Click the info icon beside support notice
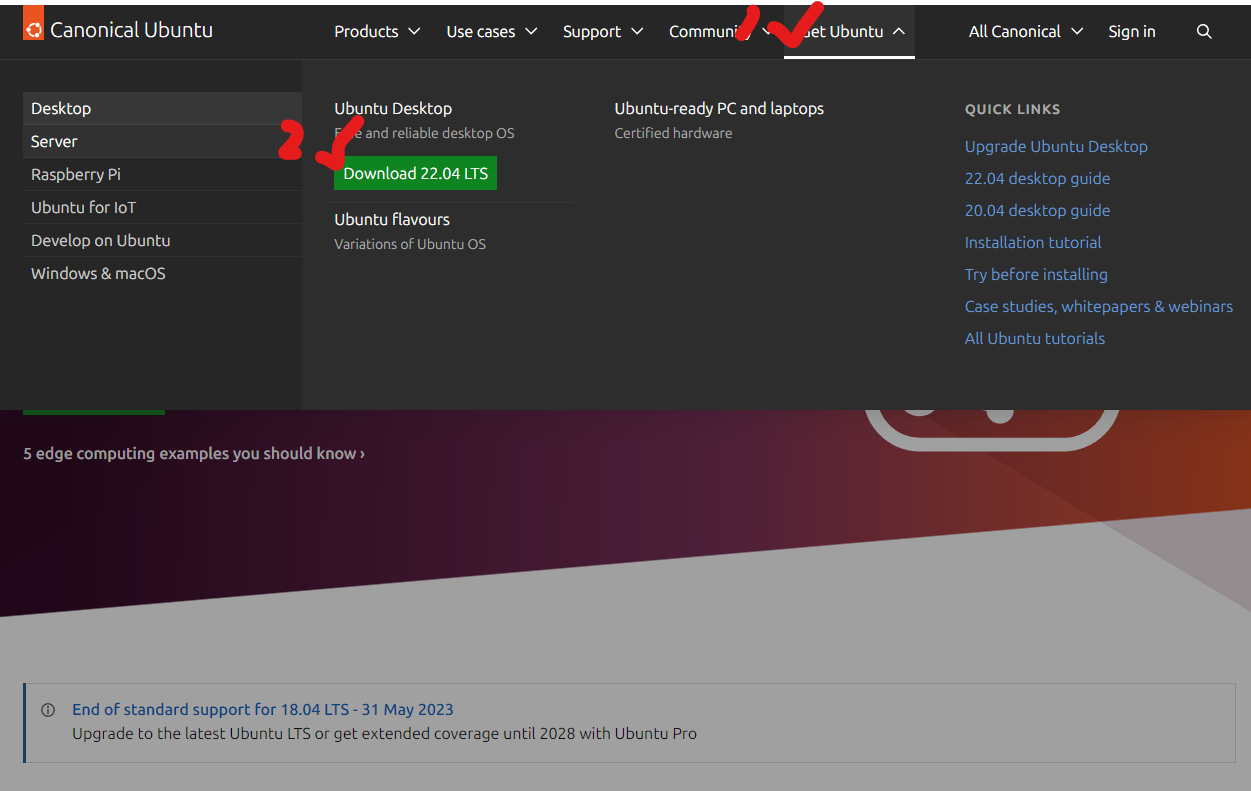The height and width of the screenshot is (791, 1251). point(48,710)
